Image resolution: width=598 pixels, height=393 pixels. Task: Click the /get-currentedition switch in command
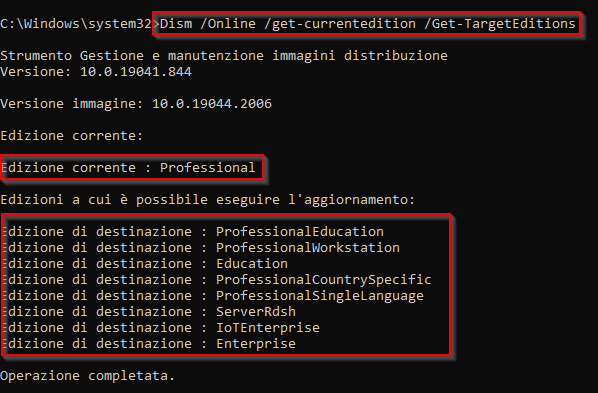tap(340, 24)
